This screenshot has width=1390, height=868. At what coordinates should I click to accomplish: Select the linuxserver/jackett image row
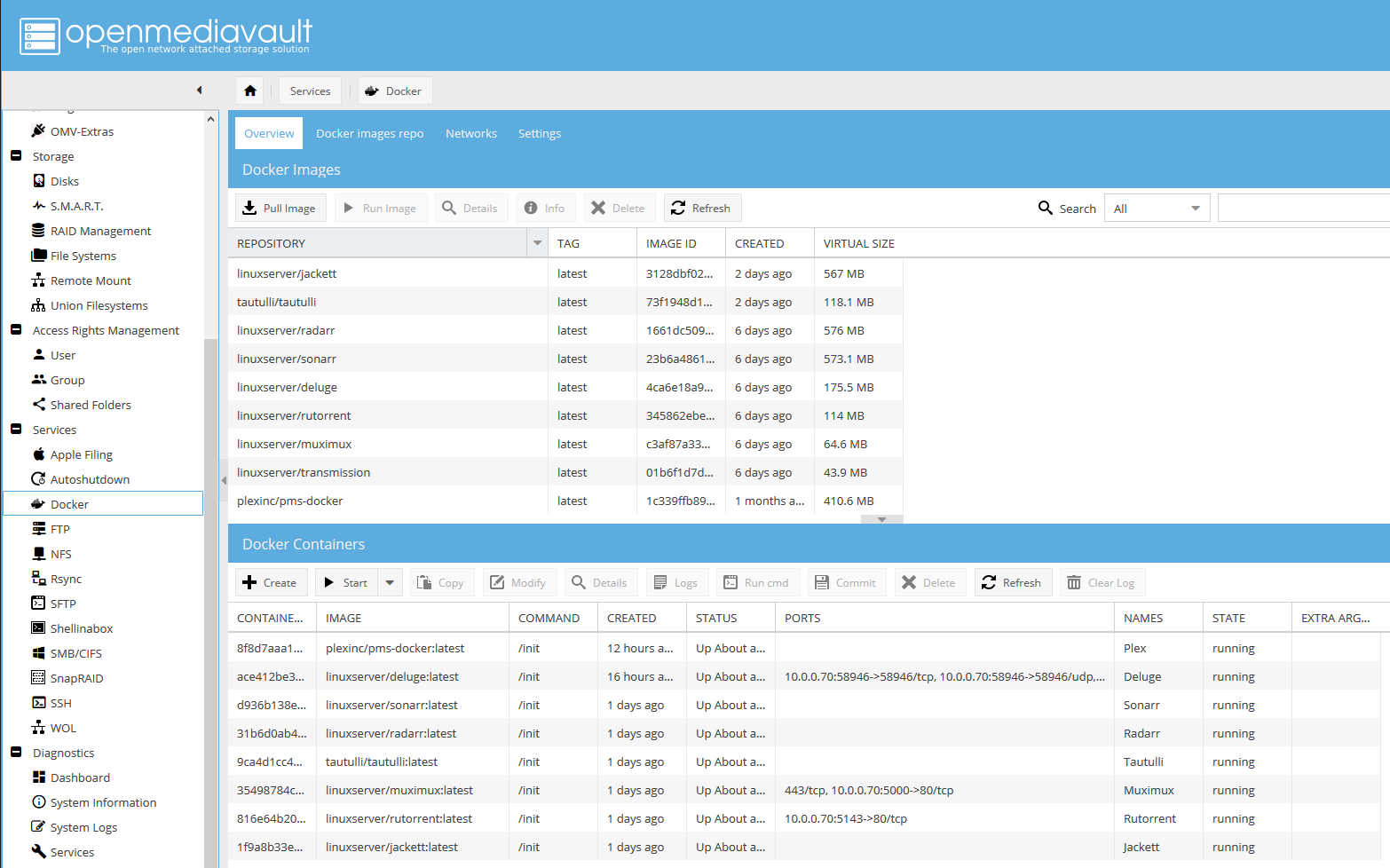coord(565,273)
